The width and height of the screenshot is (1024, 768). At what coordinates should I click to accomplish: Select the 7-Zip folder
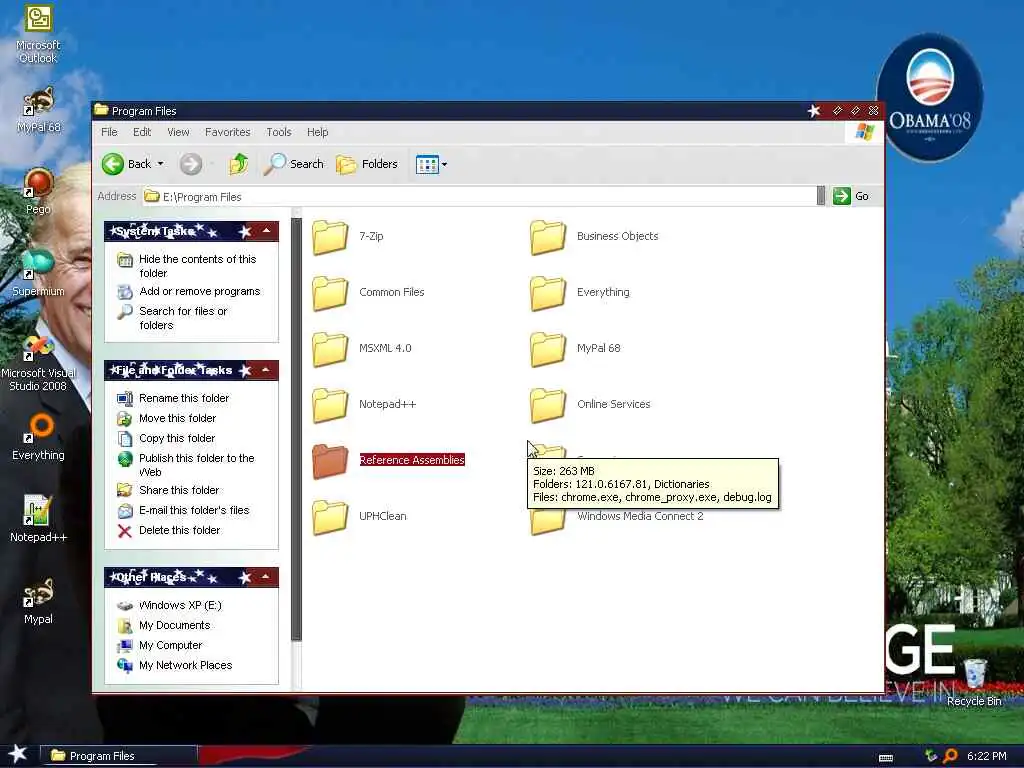347,236
